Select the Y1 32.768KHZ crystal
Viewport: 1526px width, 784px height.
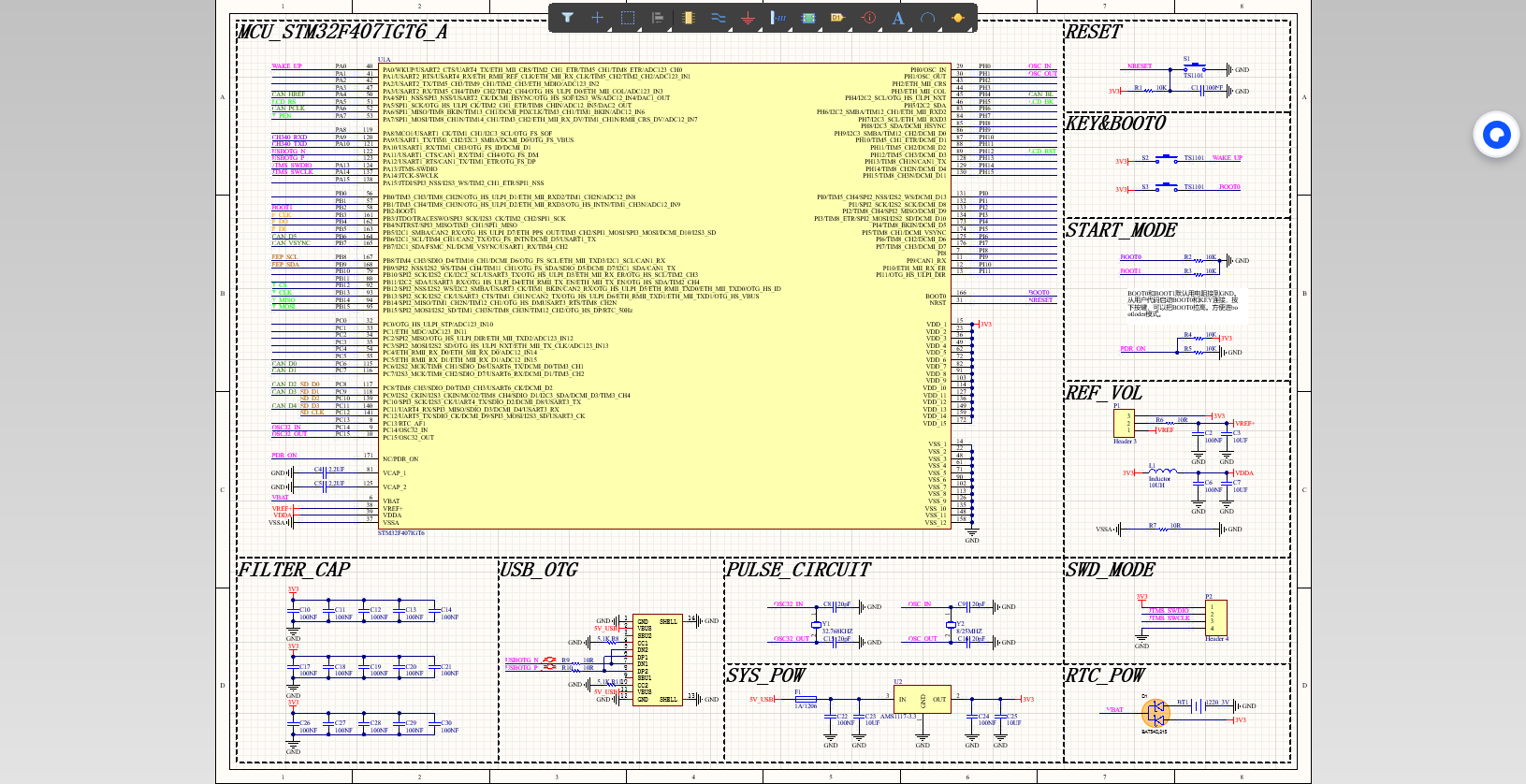[x=816, y=624]
